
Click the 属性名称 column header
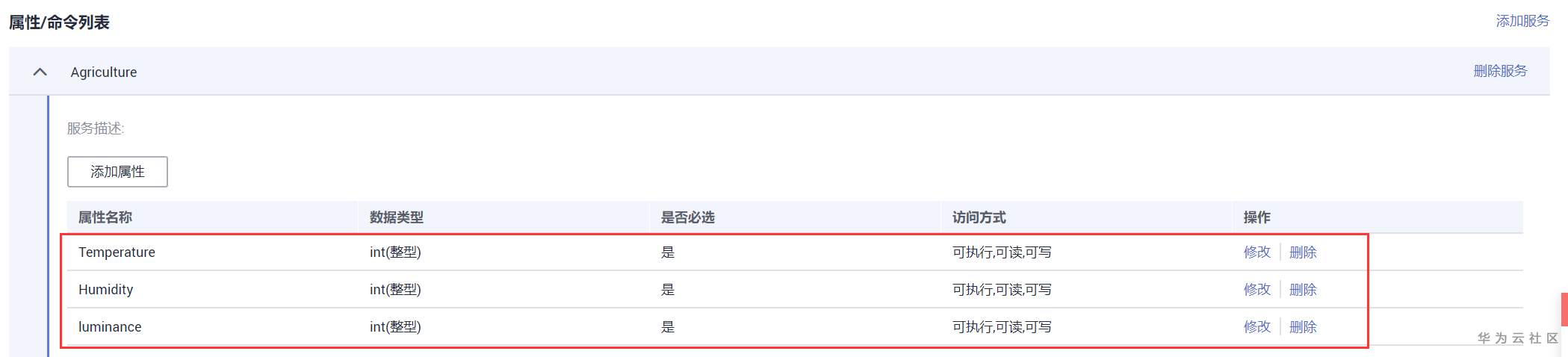click(x=105, y=217)
